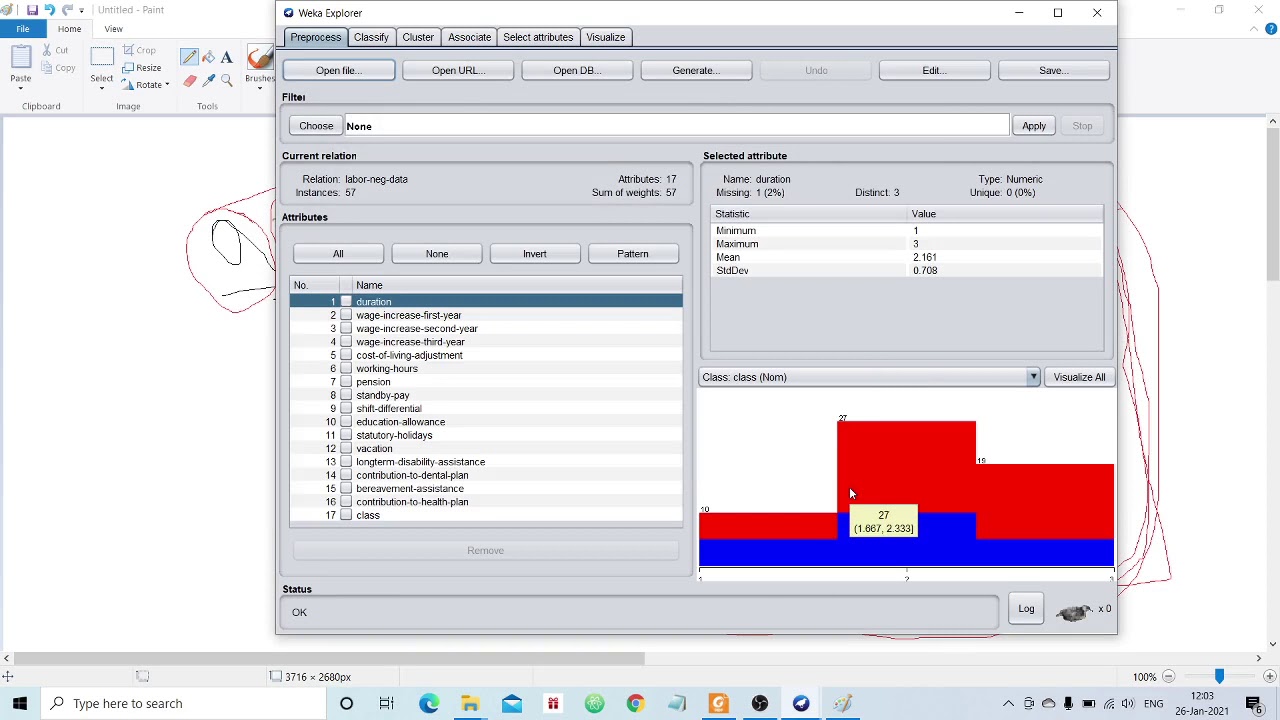Click the Redo arrow in Paint title bar
This screenshot has width=1280, height=720.
pyautogui.click(x=68, y=10)
